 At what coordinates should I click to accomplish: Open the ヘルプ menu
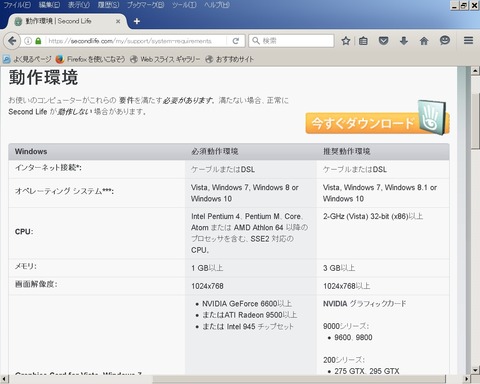point(217,5)
